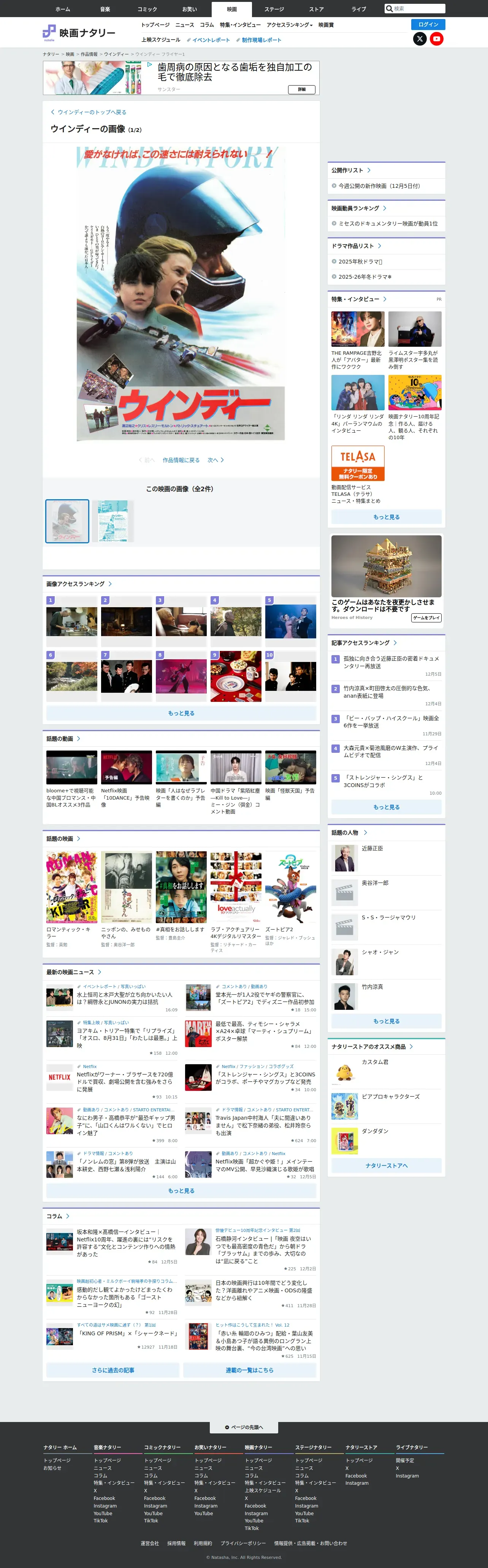This screenshot has height=1568, width=488.
Task: Switch to the 音楽 tab in top navigation
Action: pyautogui.click(x=105, y=9)
